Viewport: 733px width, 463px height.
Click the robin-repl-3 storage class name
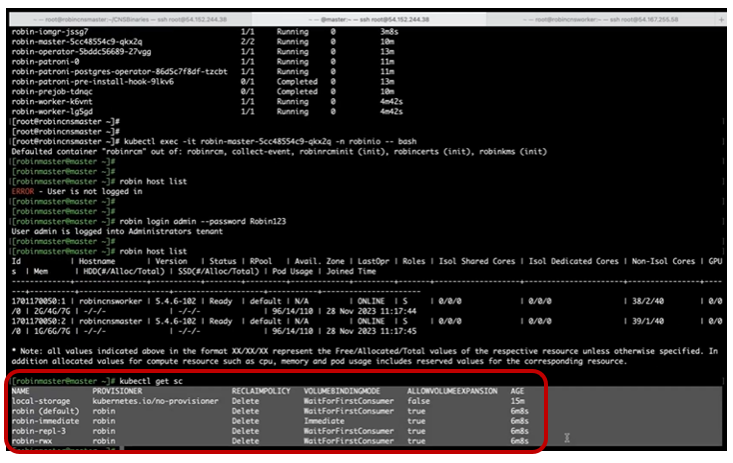(39, 431)
